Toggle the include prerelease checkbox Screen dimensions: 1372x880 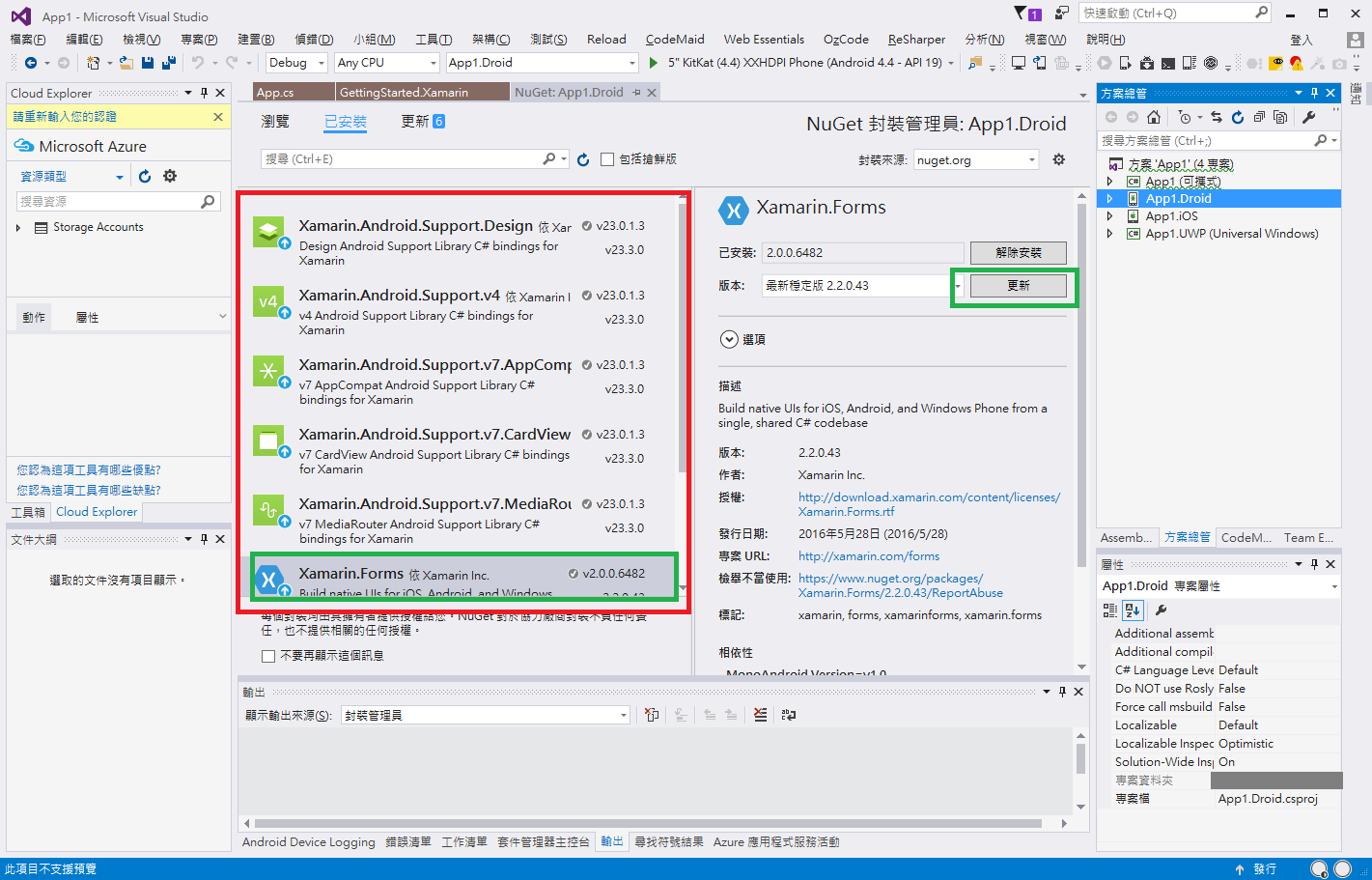coord(607,159)
